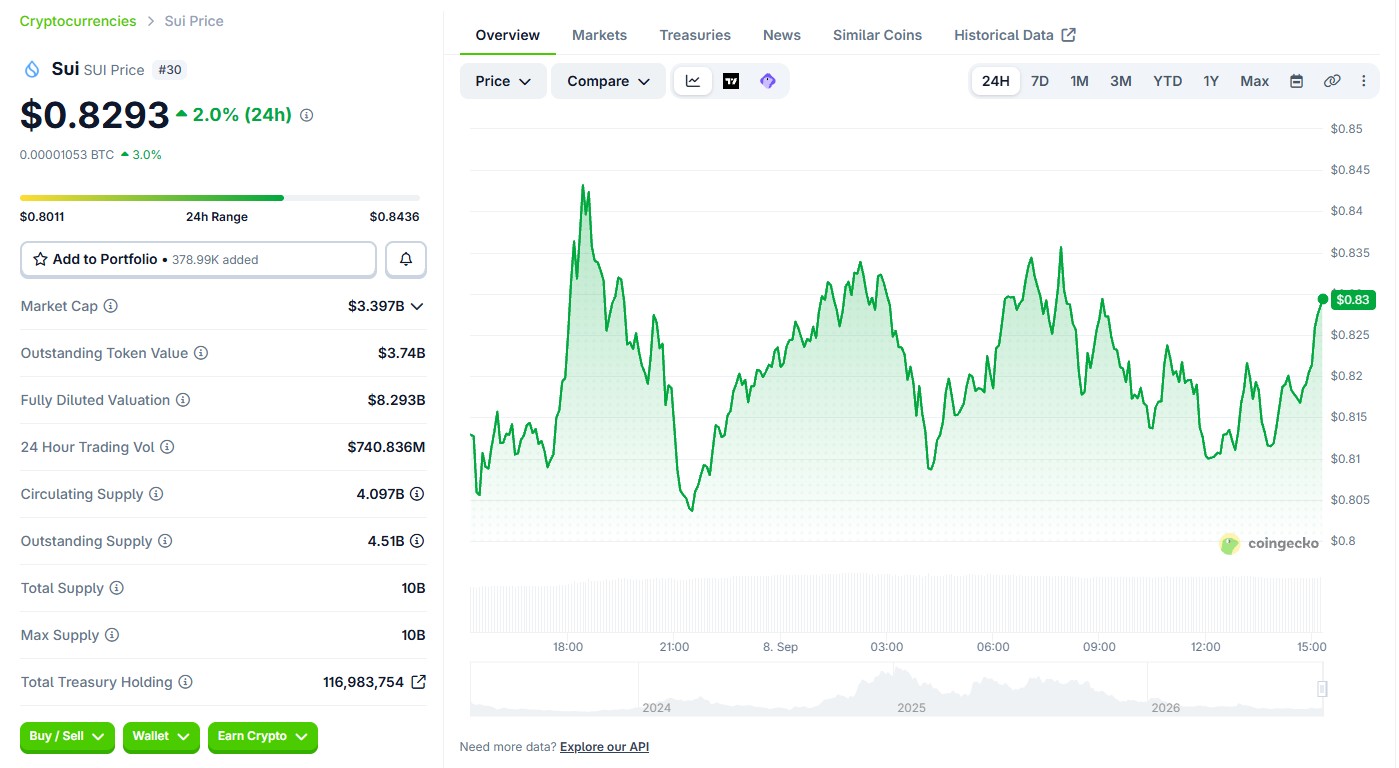Select the Max time range
The image size is (1399, 768).
tap(1255, 81)
